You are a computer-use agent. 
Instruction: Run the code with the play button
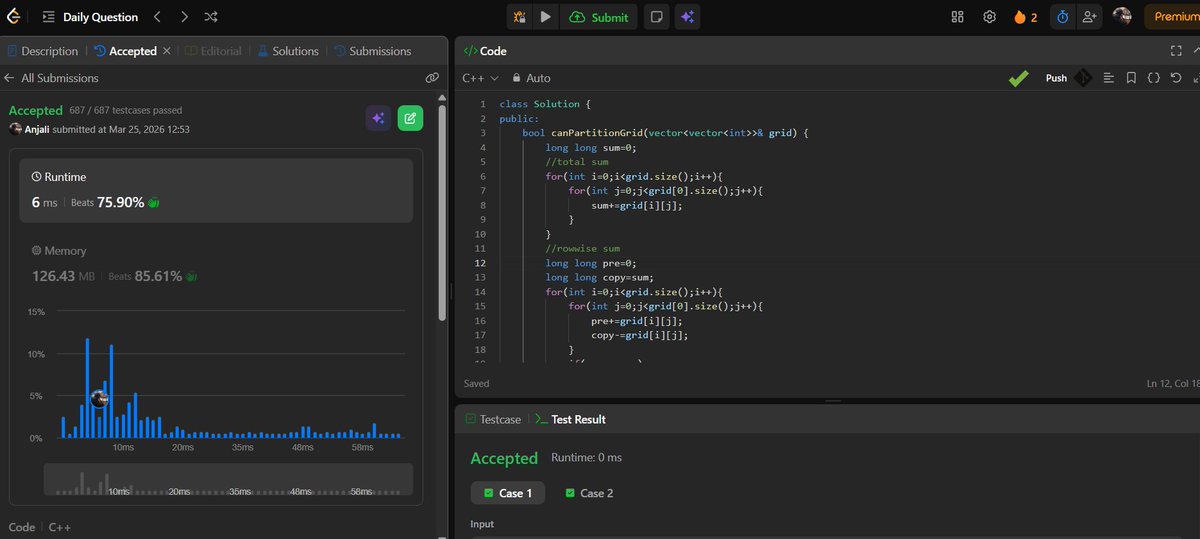point(545,17)
